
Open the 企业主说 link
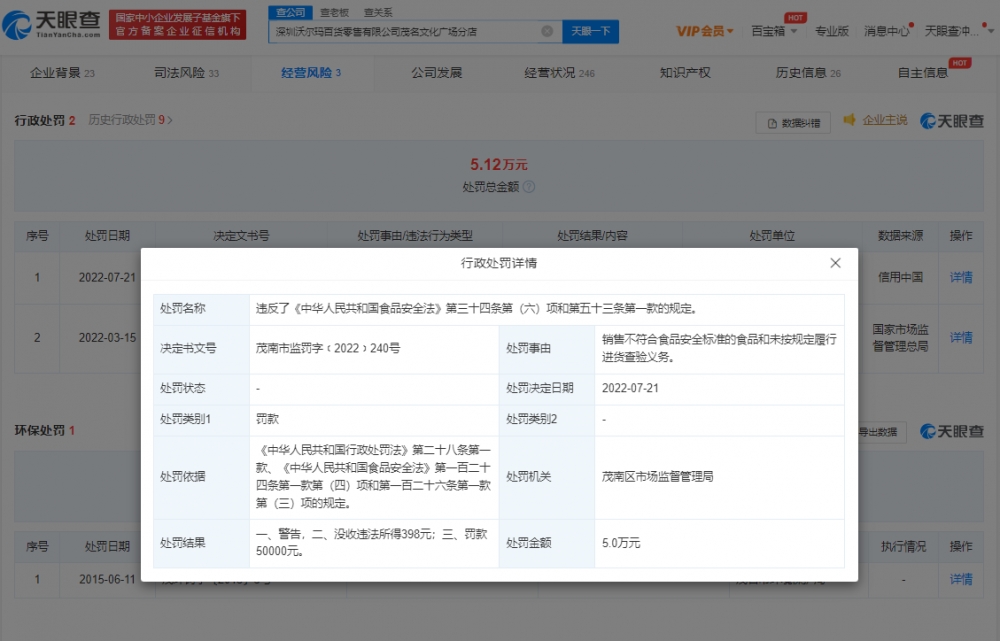point(885,120)
